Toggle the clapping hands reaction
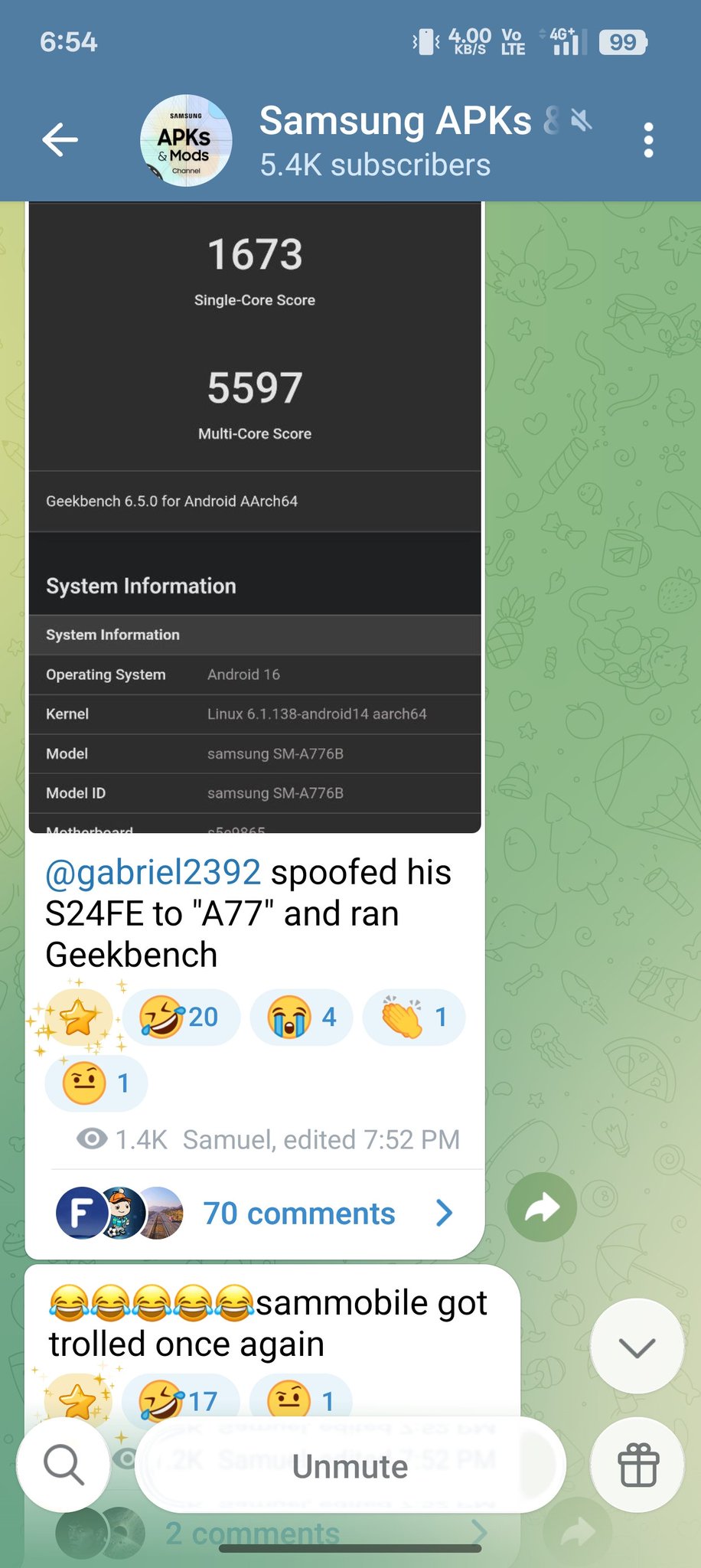701x1568 pixels. coord(414,1018)
